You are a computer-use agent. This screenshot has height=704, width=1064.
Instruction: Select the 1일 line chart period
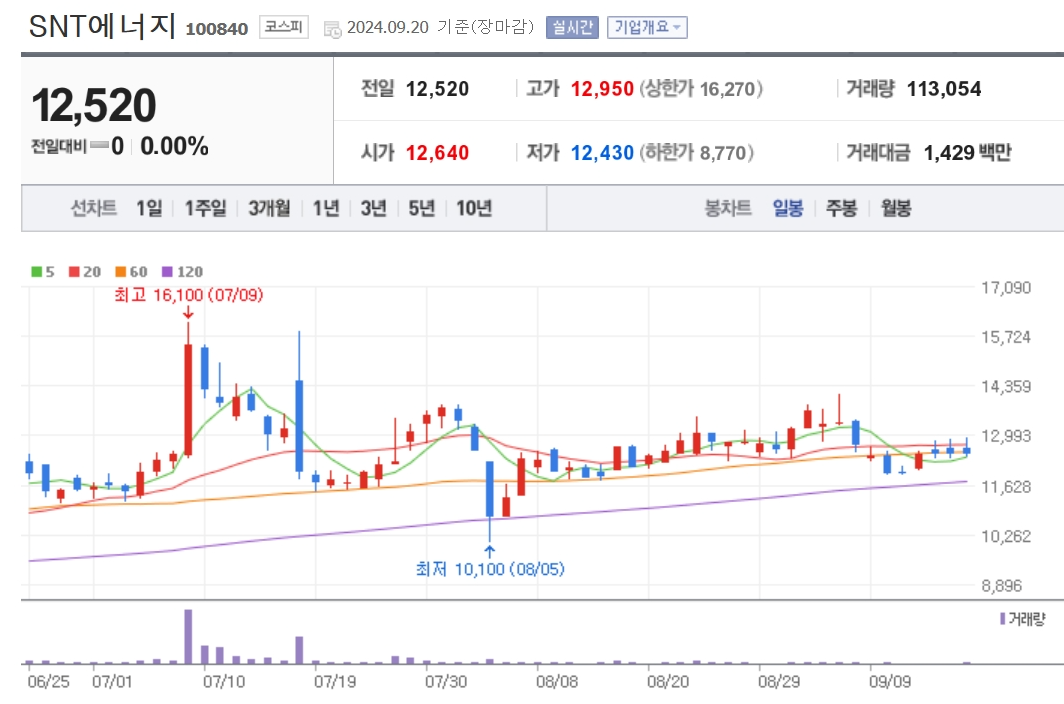(149, 208)
